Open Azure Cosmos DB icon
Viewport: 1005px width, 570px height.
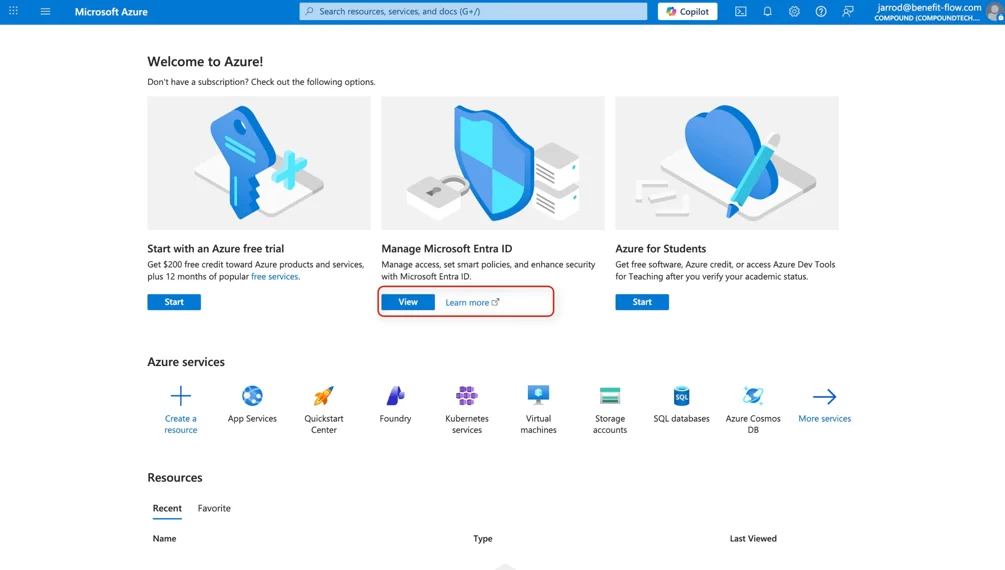[x=753, y=396]
